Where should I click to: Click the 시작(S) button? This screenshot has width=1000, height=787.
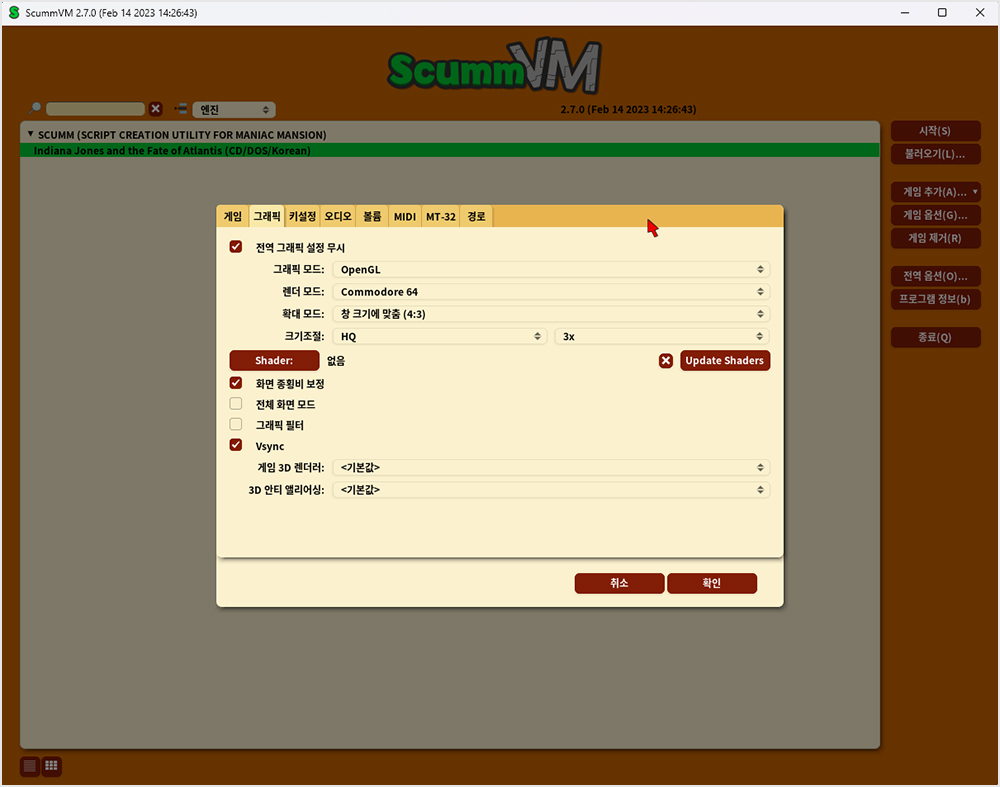pyautogui.click(x=935, y=131)
